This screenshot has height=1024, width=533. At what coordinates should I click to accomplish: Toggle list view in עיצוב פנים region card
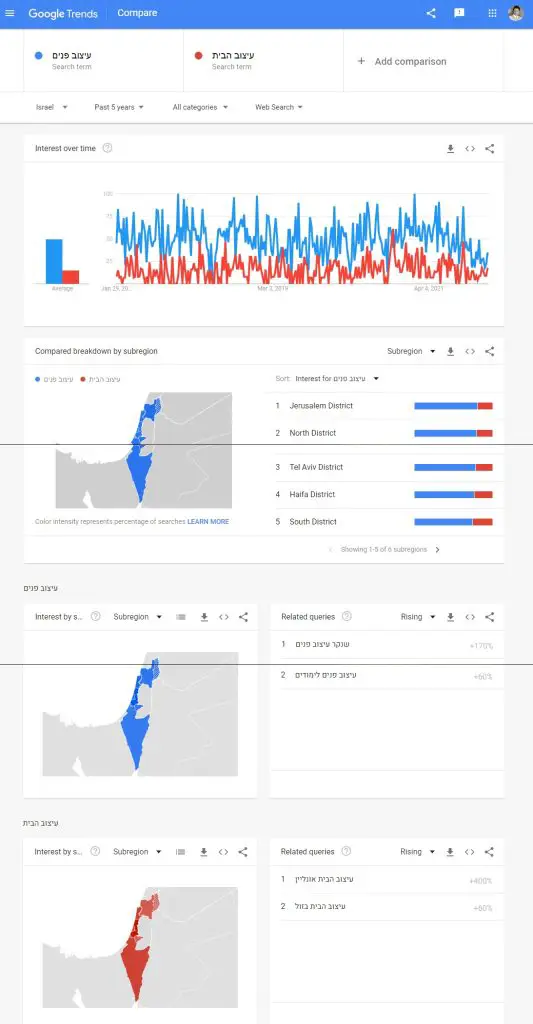point(181,617)
